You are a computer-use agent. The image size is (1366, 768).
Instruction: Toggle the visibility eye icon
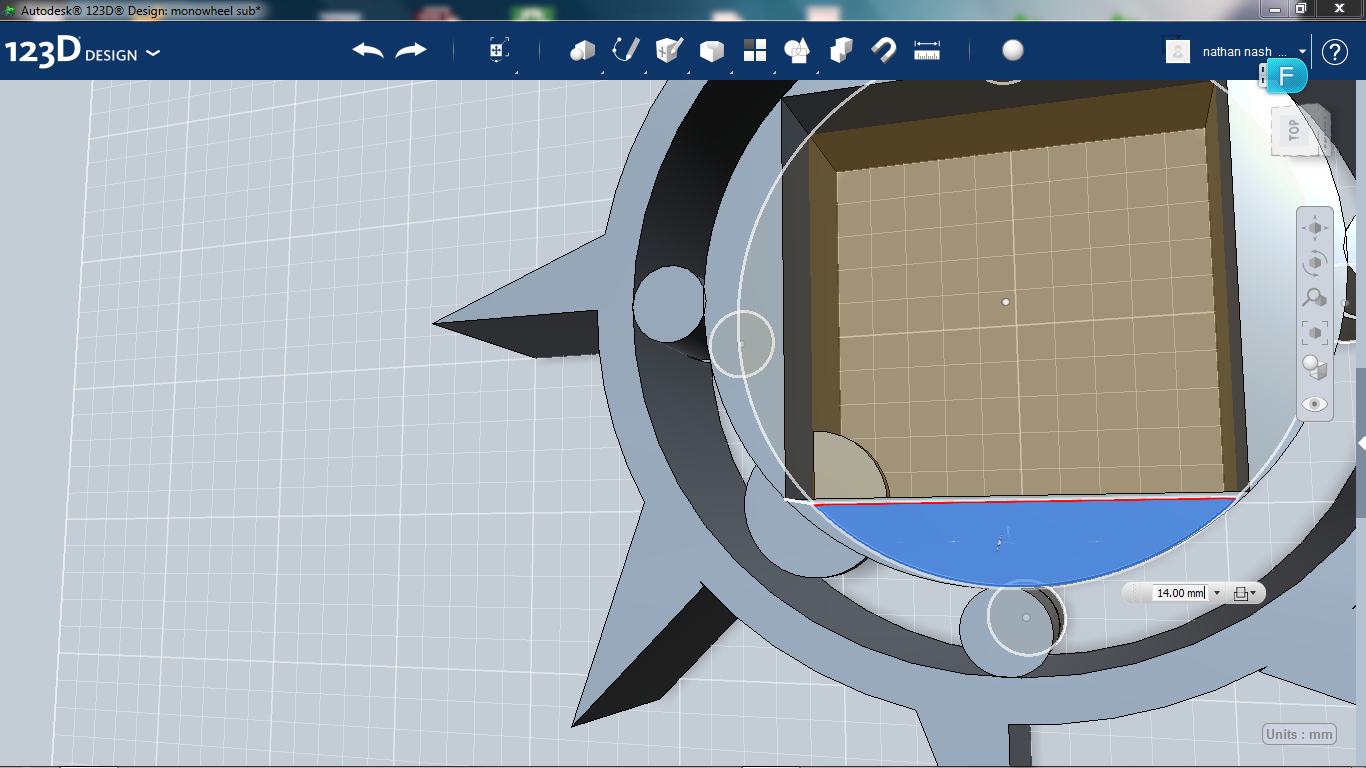(x=1314, y=404)
